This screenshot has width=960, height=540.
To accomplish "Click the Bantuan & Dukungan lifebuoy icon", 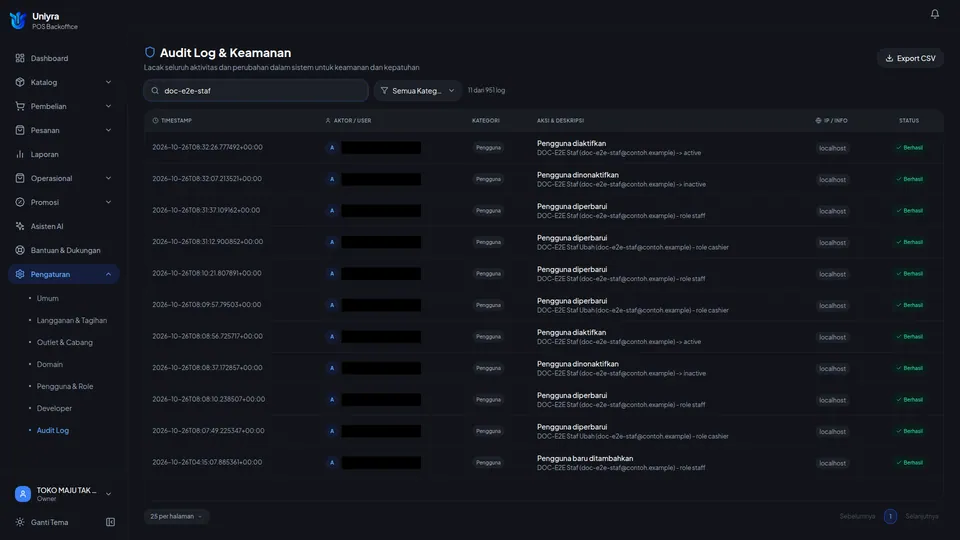I will coord(20,250).
